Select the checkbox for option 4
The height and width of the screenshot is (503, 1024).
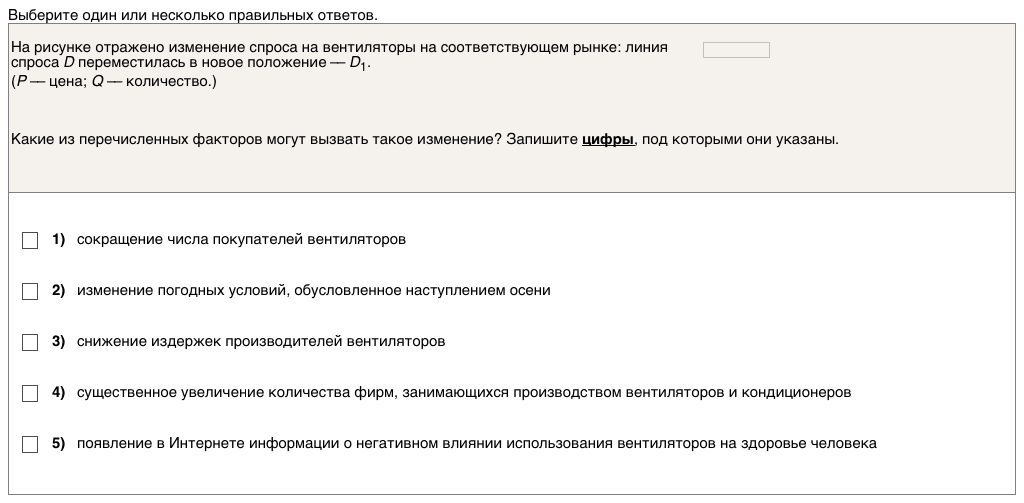pos(30,393)
